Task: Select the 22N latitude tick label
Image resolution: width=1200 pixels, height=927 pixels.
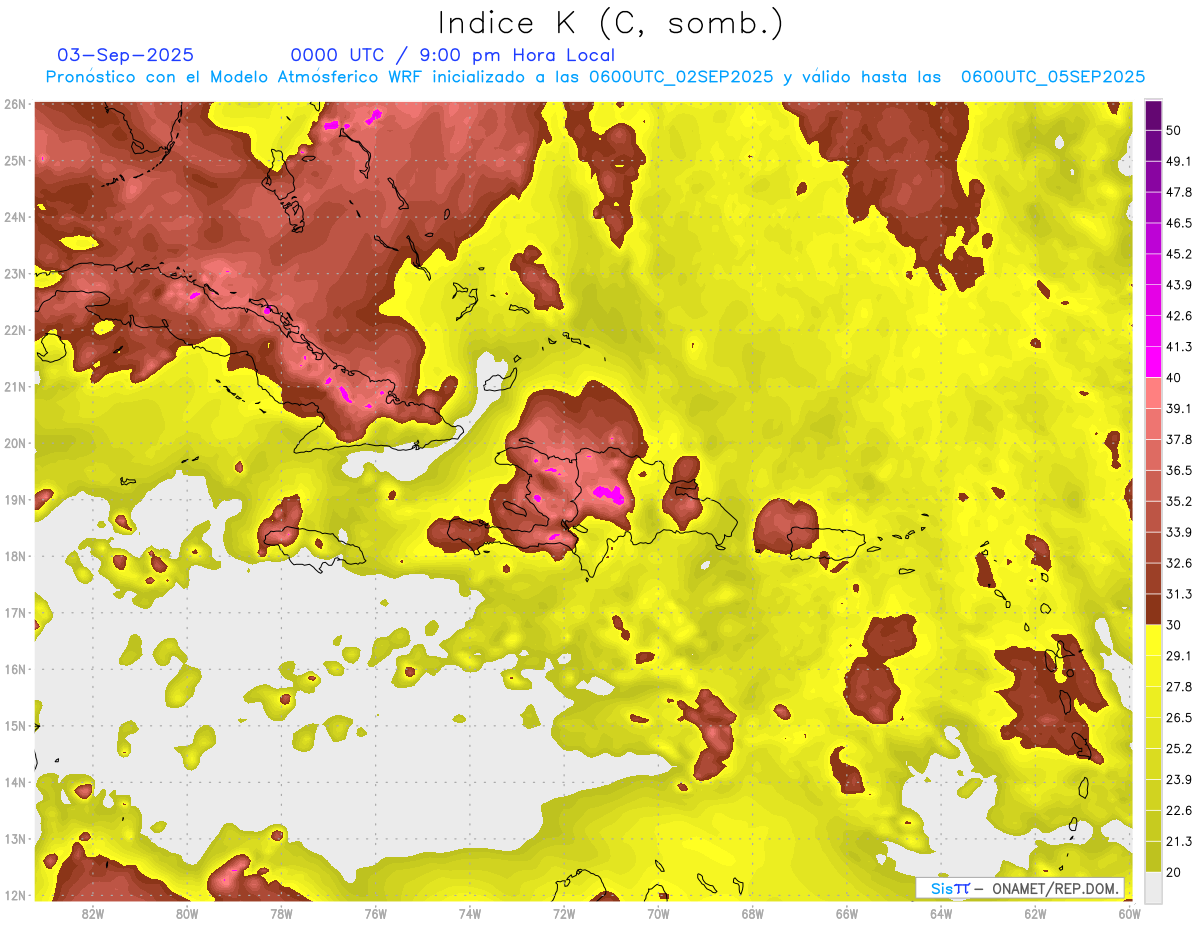Action: 14,330
